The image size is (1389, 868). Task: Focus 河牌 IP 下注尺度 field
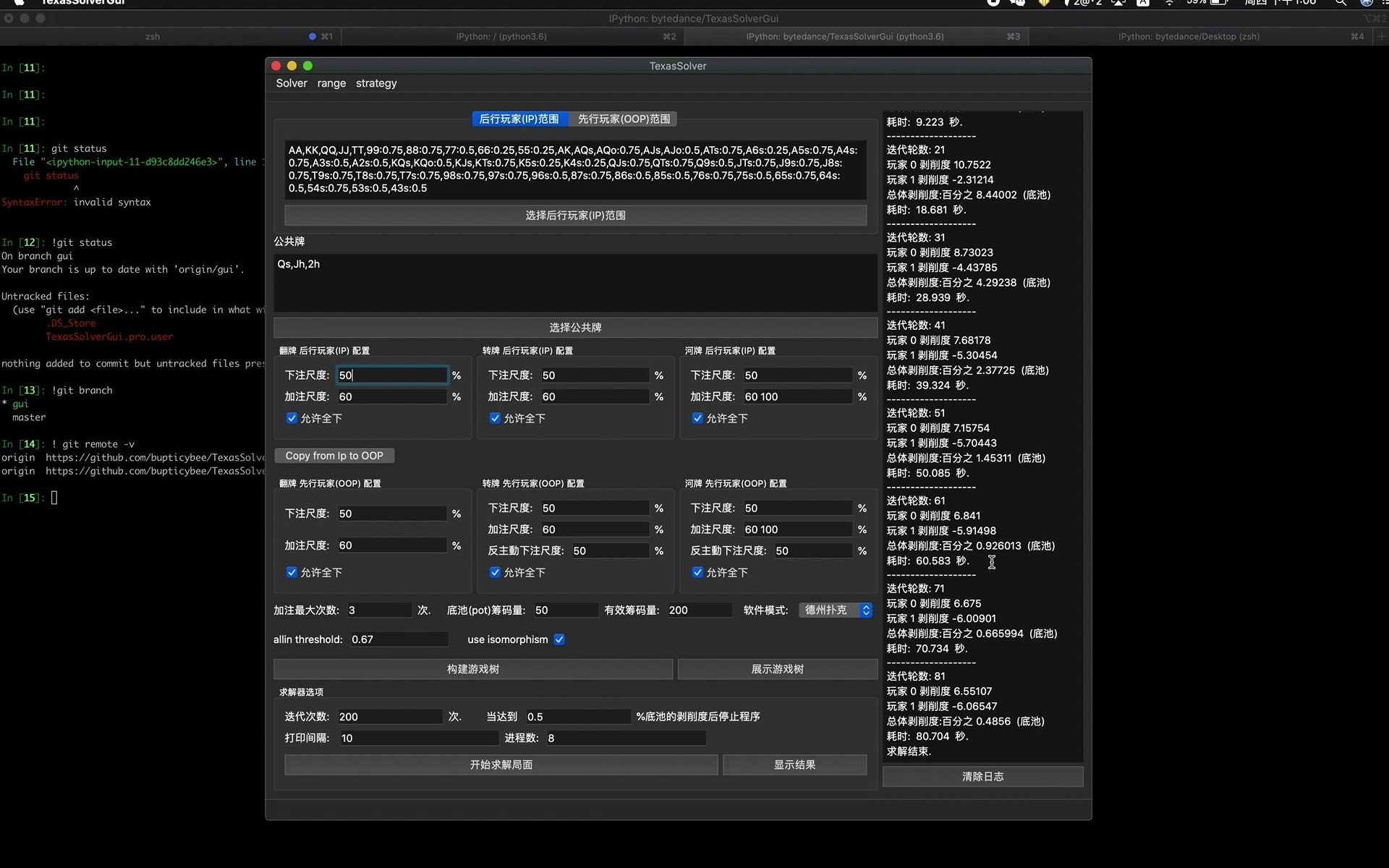(x=798, y=375)
